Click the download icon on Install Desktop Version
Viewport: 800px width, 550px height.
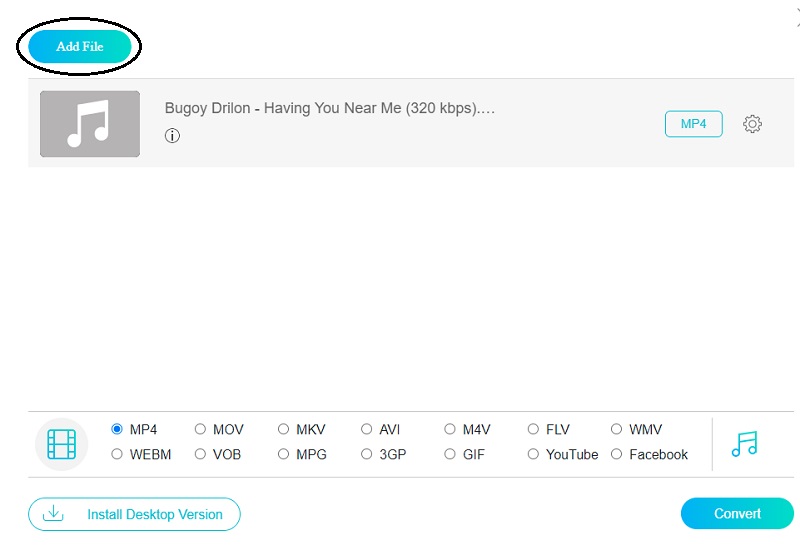click(x=54, y=514)
